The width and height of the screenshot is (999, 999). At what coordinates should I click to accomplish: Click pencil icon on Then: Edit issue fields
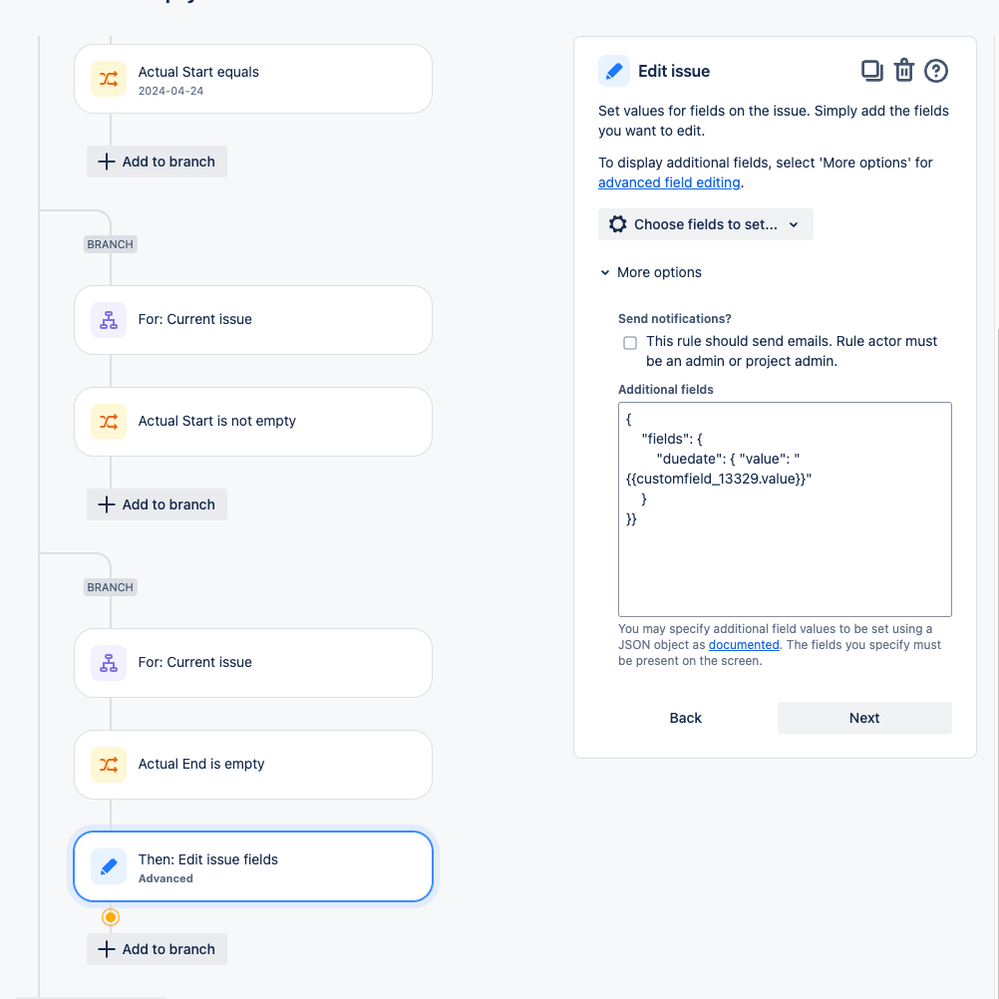pyautogui.click(x=108, y=866)
